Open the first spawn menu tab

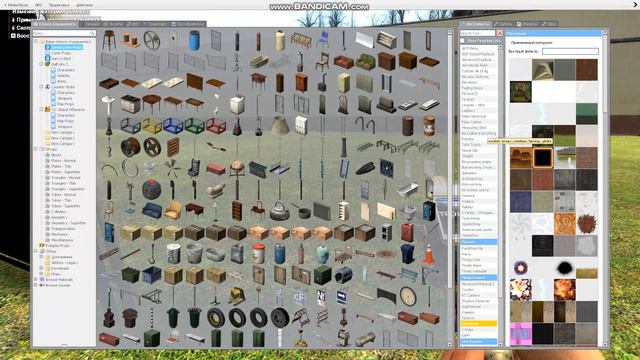tap(55, 24)
